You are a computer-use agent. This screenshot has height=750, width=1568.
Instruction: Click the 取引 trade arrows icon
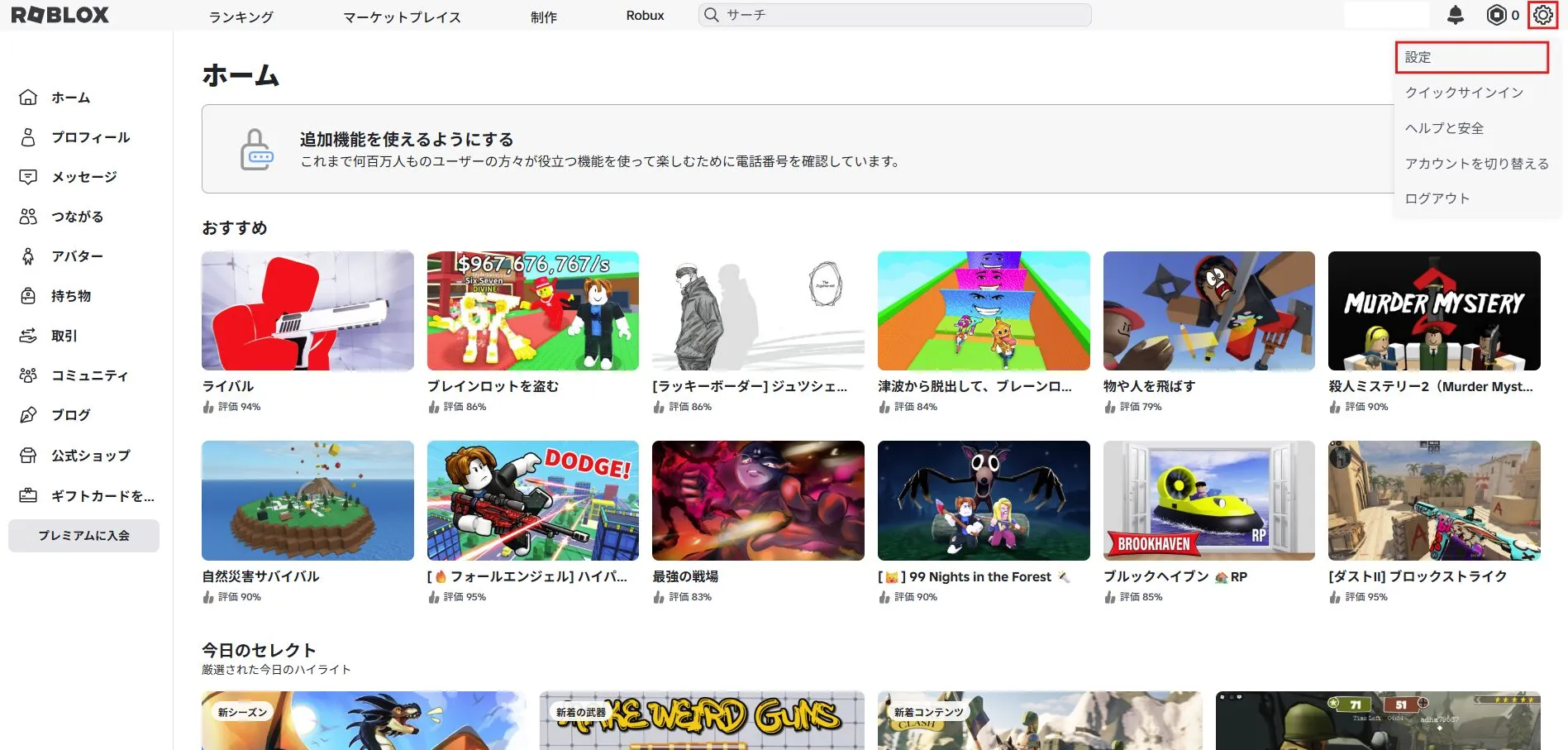[x=28, y=336]
